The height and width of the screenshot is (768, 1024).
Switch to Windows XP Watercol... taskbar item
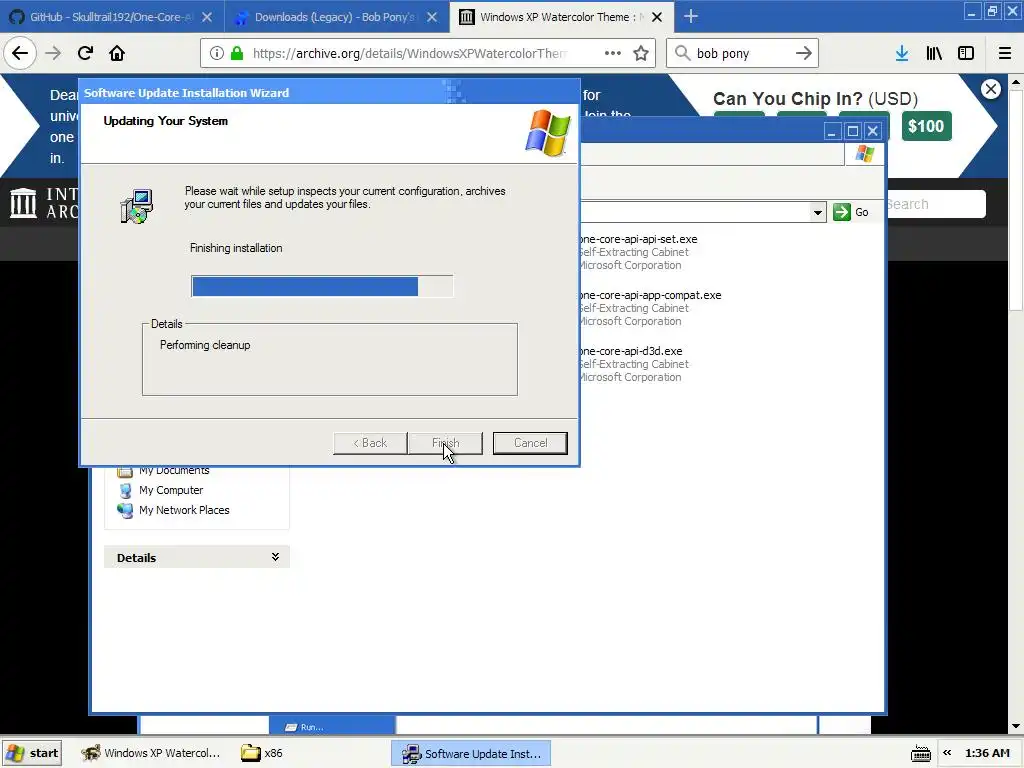(x=151, y=753)
